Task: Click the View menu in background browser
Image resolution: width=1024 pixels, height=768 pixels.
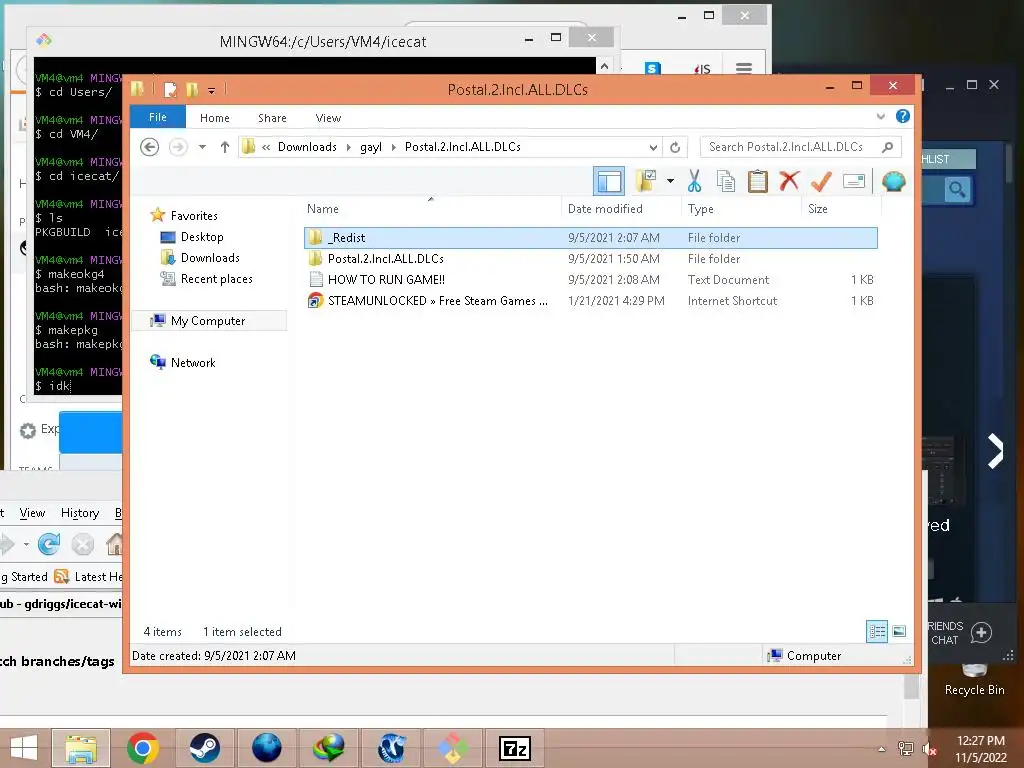Action: tap(32, 513)
